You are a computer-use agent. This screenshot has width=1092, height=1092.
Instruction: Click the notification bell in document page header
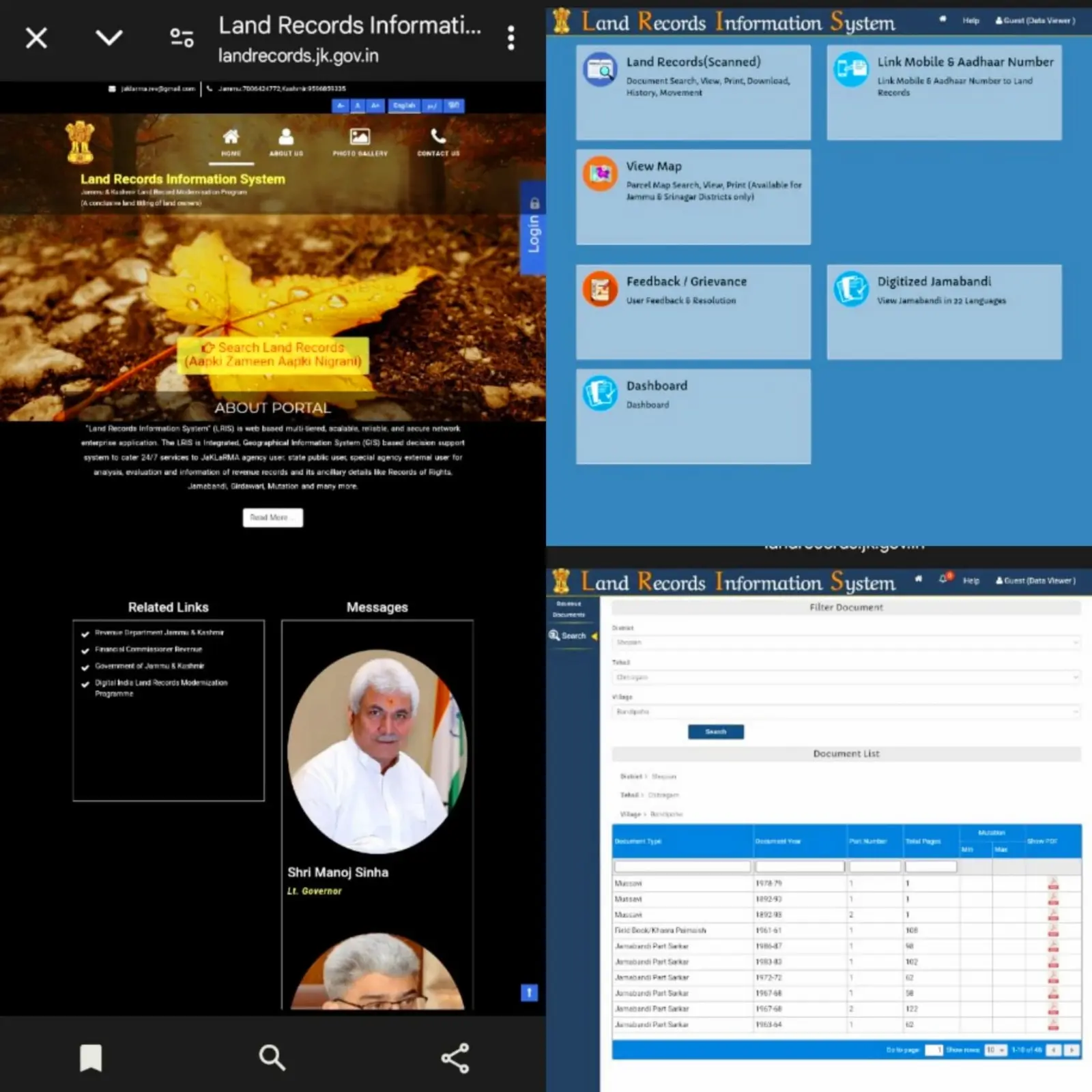pyautogui.click(x=945, y=579)
